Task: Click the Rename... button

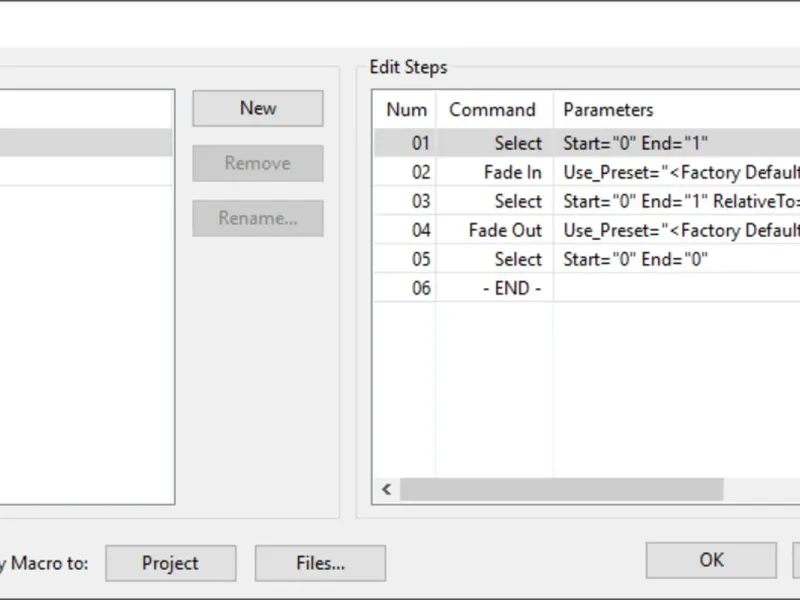Action: pos(258,218)
